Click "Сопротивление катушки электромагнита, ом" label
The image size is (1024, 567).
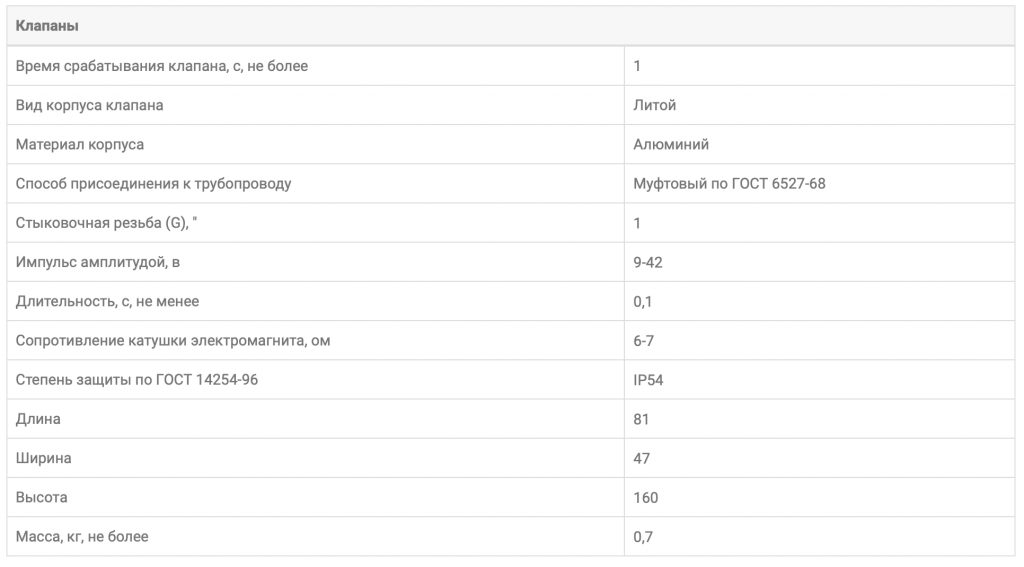pos(173,341)
